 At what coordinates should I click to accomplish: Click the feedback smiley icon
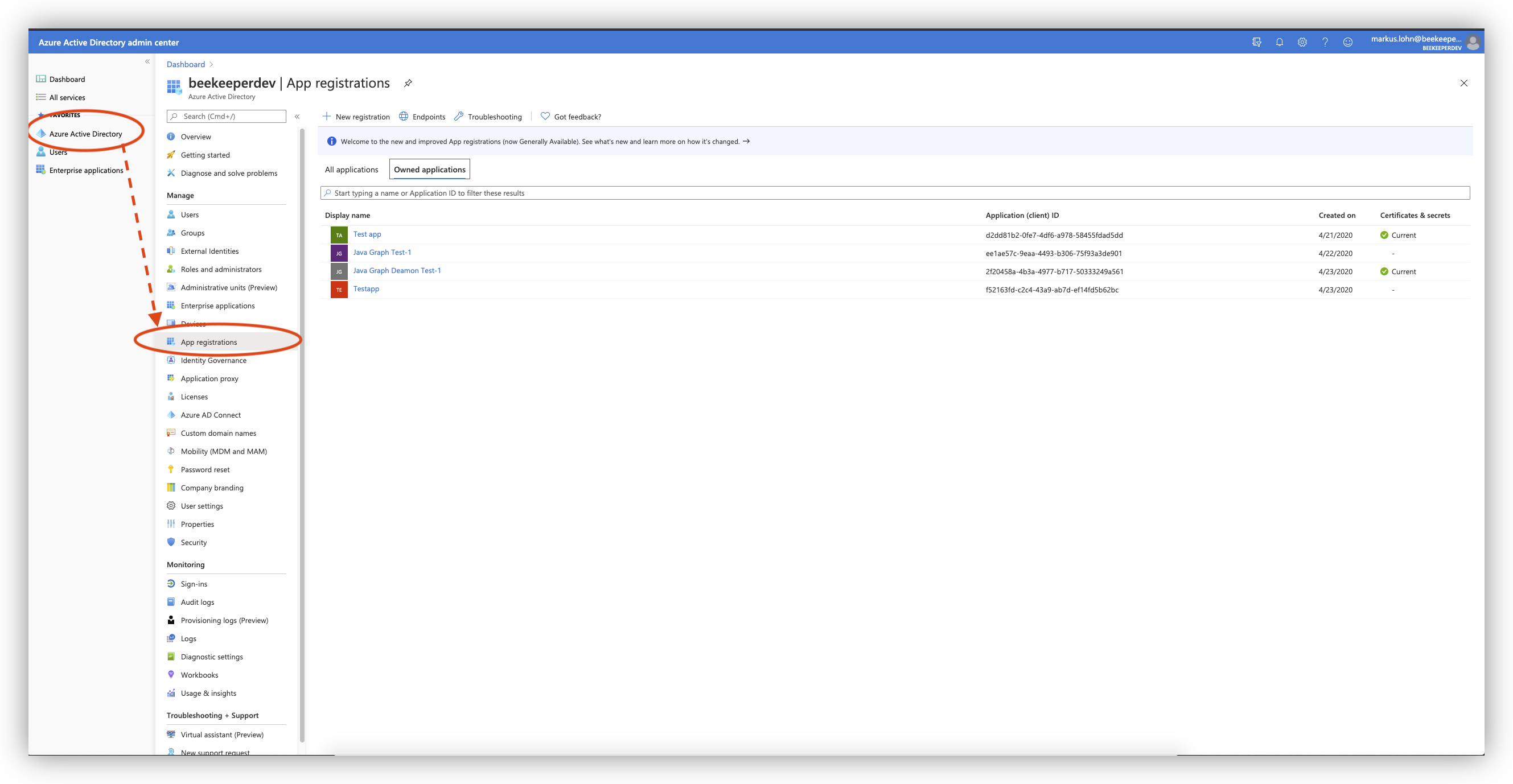pyautogui.click(x=1347, y=42)
